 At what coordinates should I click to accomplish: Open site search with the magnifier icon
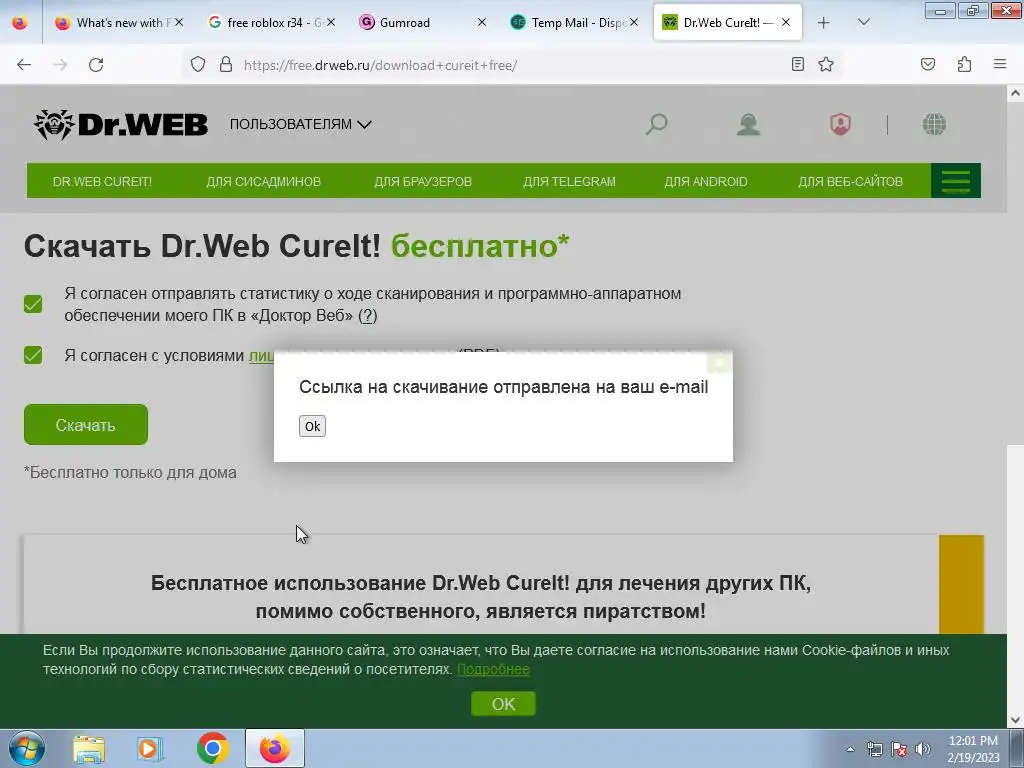[656, 124]
